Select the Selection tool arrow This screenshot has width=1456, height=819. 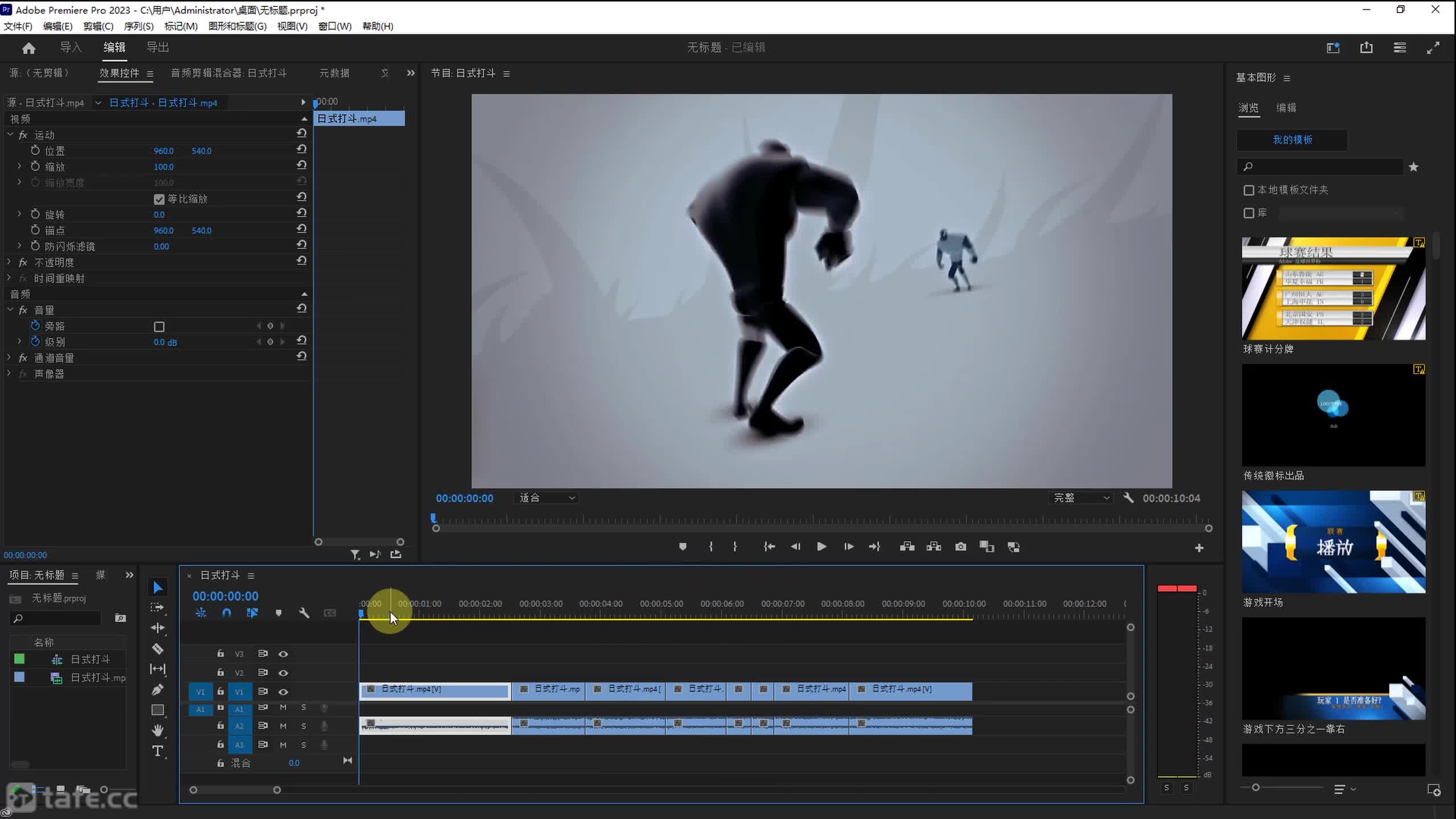(x=158, y=588)
